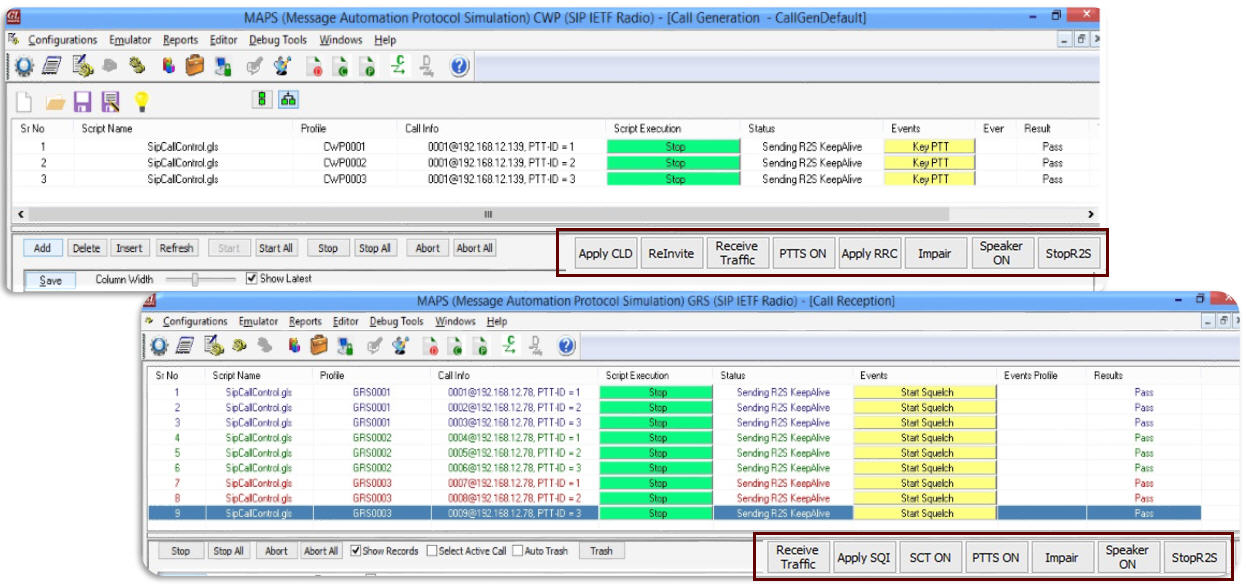The height and width of the screenshot is (588, 1246).
Task: Click the Insert button
Action: click(x=129, y=248)
